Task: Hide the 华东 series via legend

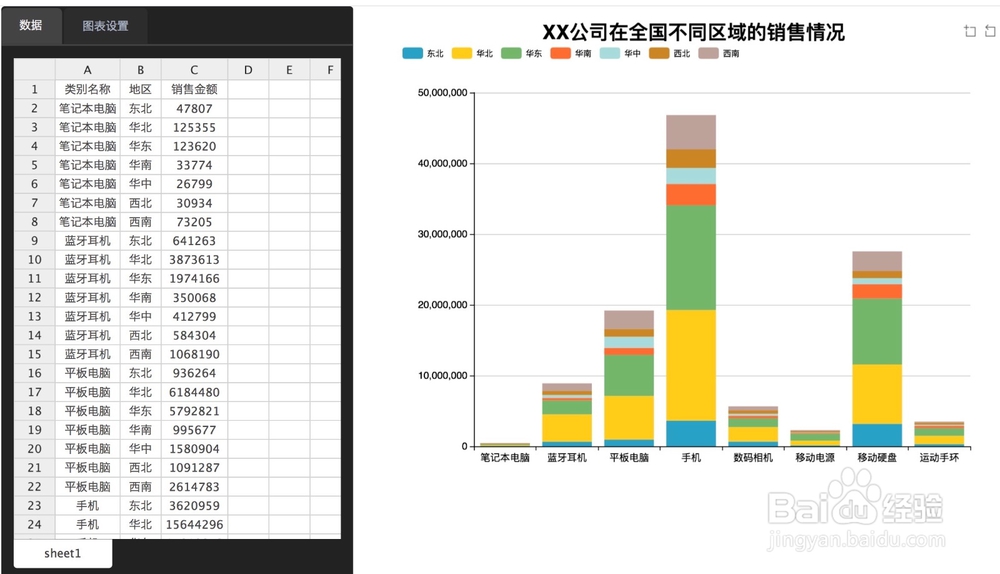Action: tap(522, 54)
